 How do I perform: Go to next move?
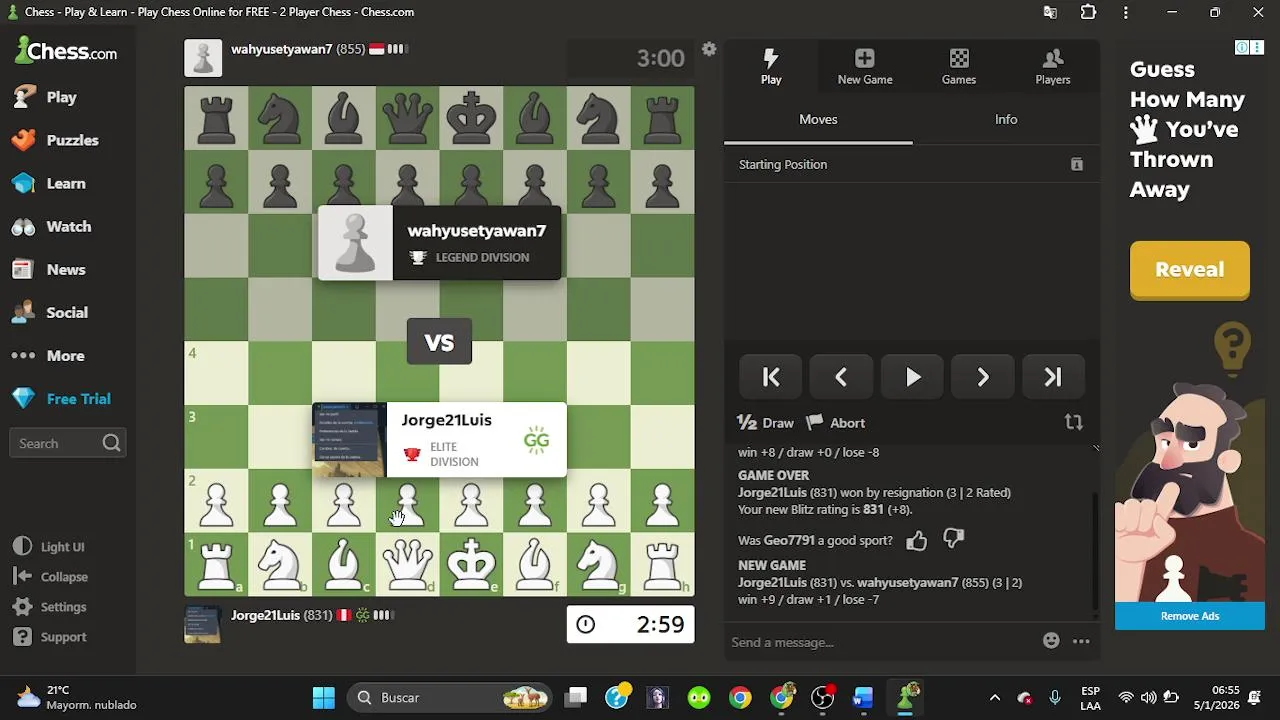coord(983,377)
